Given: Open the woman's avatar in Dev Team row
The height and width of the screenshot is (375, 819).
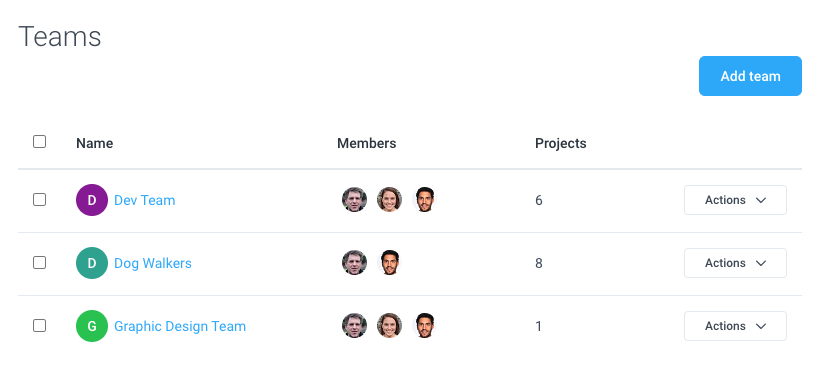Looking at the screenshot, I should [x=390, y=200].
